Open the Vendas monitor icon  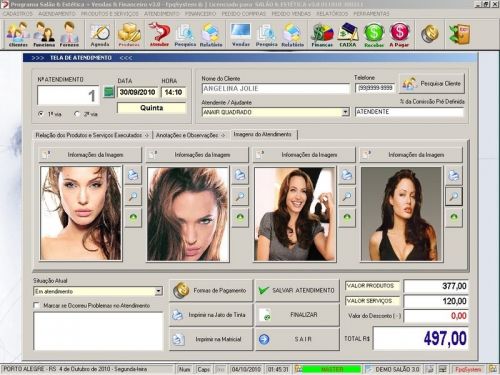(241, 34)
